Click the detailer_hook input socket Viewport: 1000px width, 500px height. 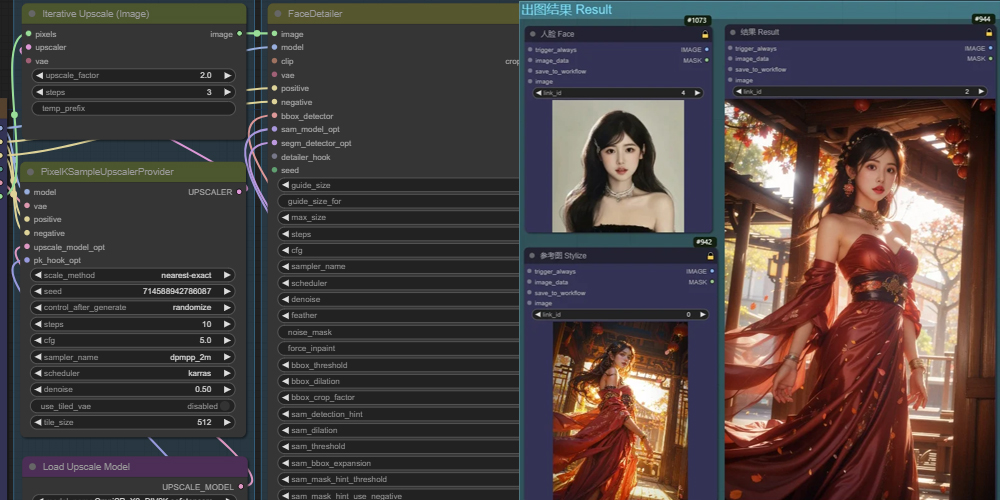(x=274, y=157)
